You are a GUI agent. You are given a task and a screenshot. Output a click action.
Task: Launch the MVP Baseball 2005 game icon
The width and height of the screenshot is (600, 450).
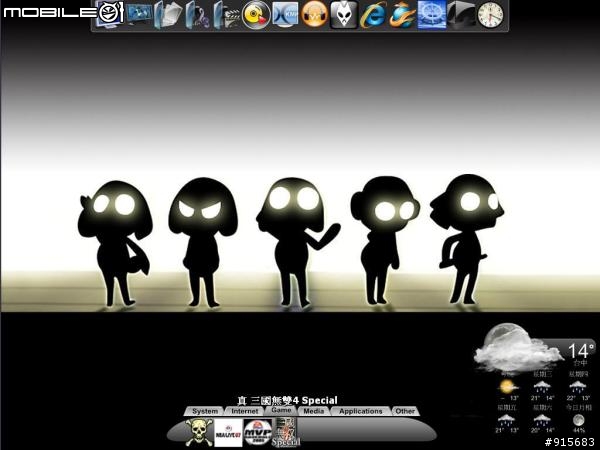(258, 432)
